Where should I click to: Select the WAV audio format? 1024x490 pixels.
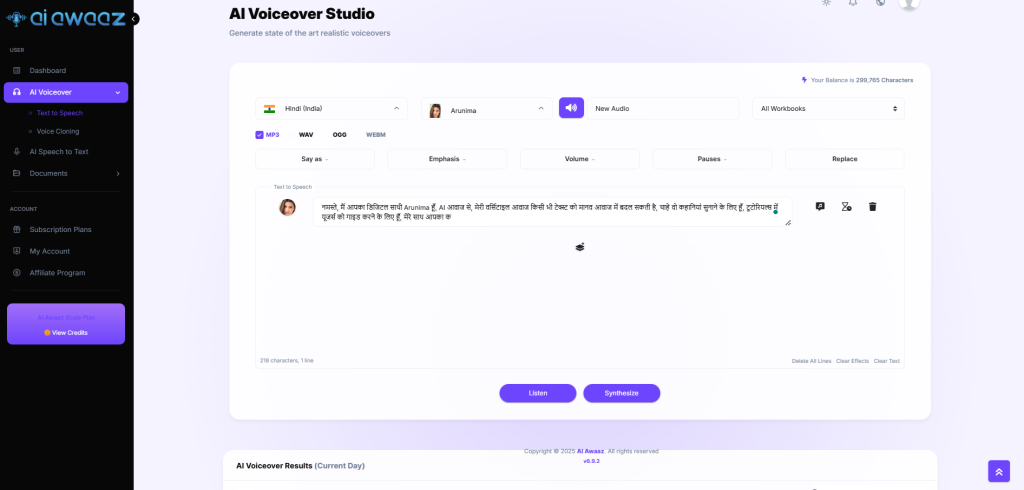pos(306,134)
